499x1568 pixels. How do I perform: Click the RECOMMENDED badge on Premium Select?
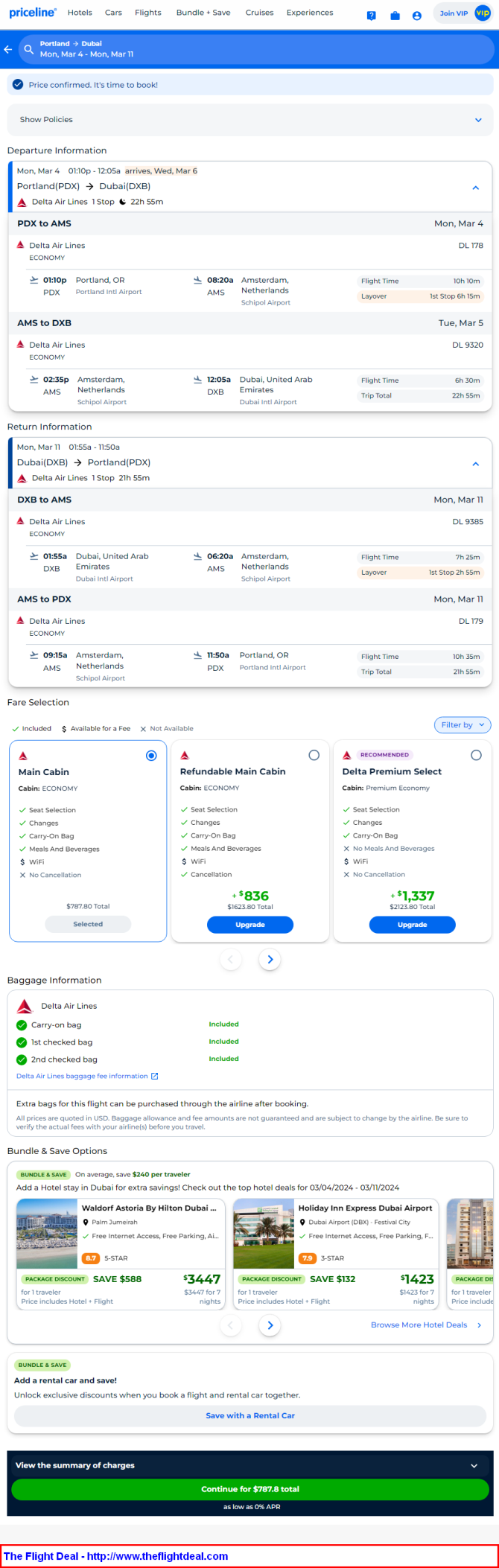click(384, 755)
